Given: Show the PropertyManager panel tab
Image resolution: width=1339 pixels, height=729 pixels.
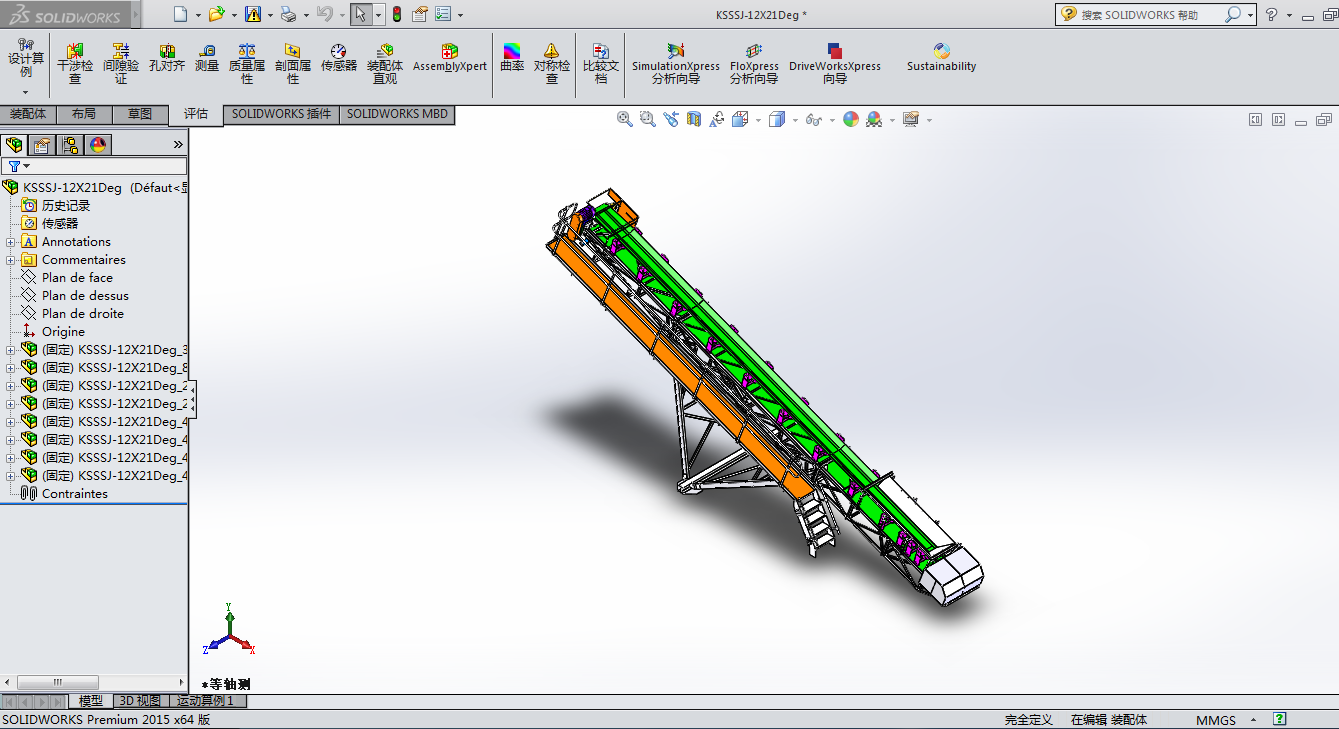Looking at the screenshot, I should click(x=42, y=145).
